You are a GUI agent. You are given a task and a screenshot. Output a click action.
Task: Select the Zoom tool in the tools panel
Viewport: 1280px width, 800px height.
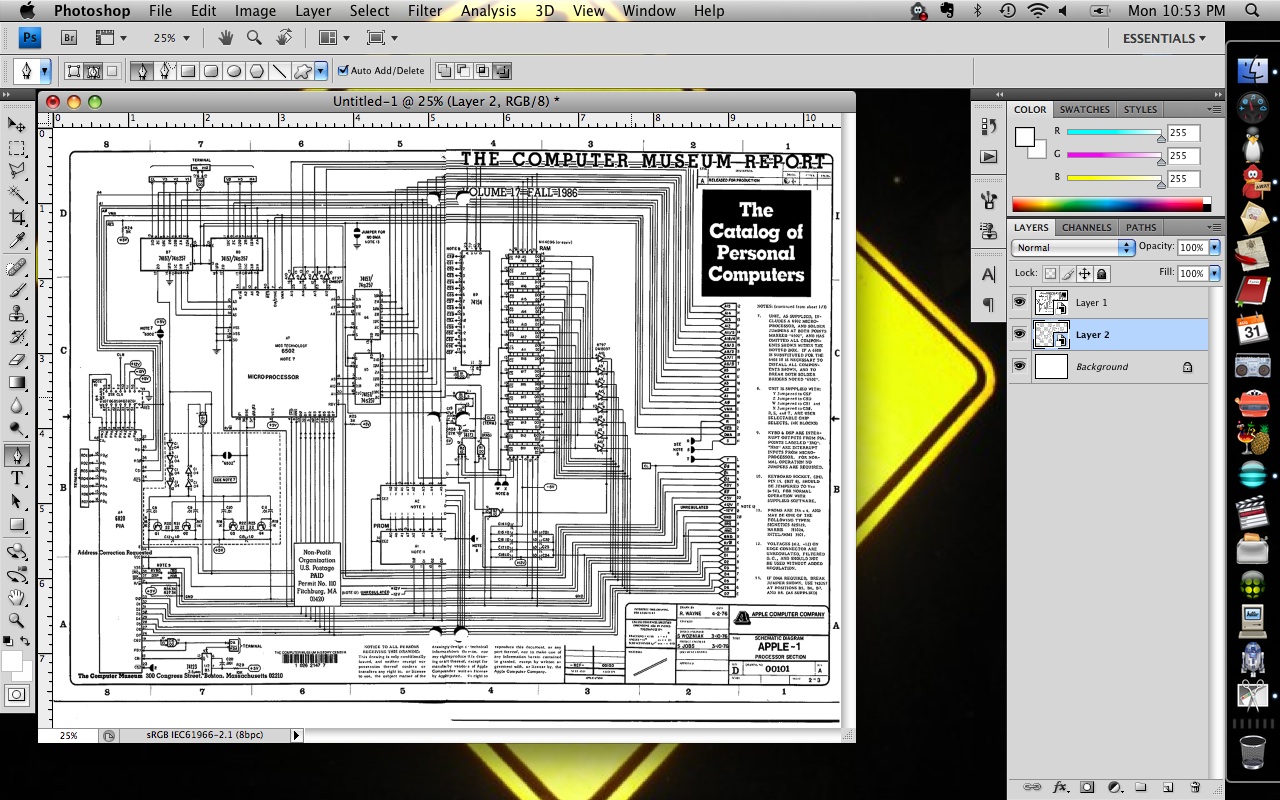click(x=17, y=620)
